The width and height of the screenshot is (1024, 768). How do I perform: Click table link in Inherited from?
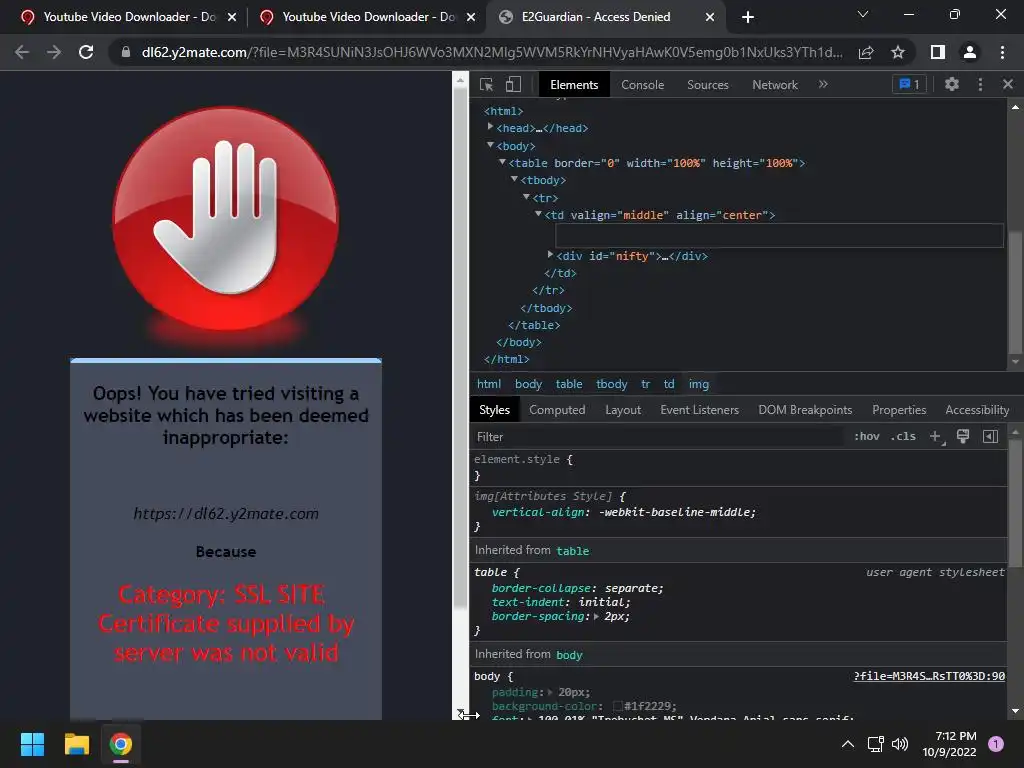pos(573,551)
